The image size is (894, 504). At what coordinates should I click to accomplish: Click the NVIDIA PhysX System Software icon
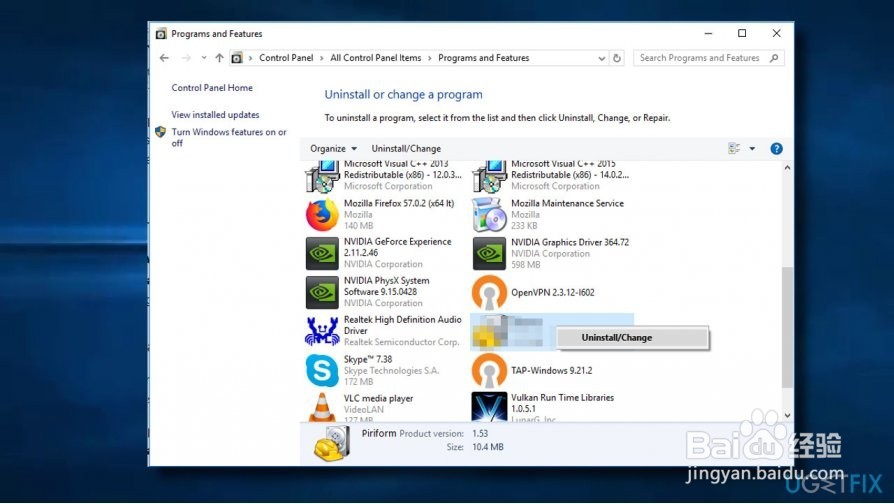(x=322, y=292)
